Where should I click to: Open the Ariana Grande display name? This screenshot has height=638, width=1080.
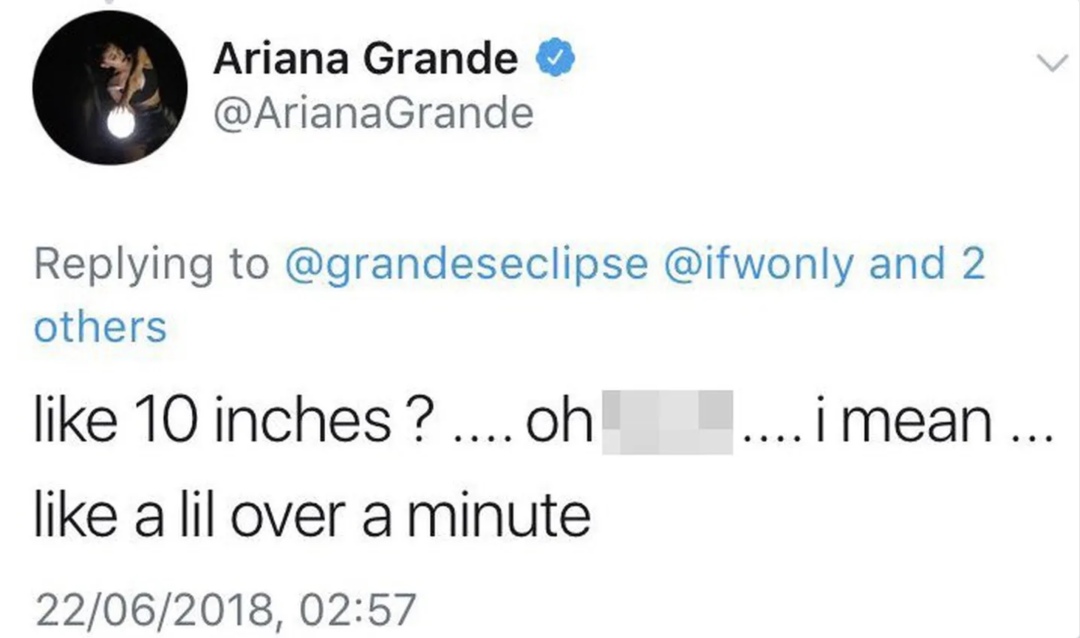click(x=366, y=58)
